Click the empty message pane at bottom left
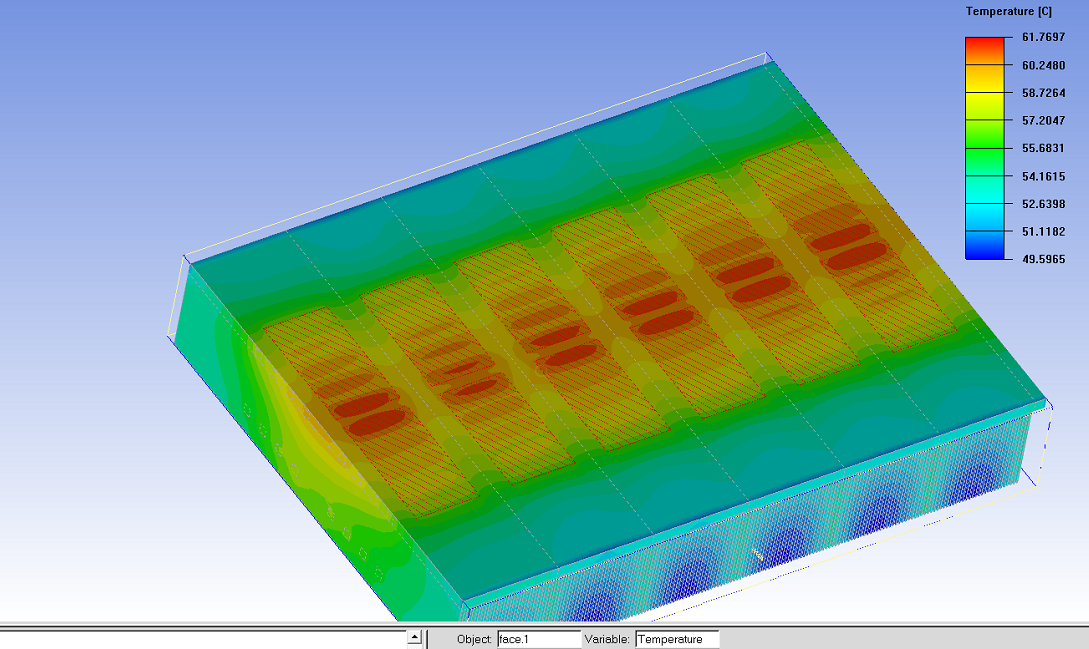 (x=200, y=639)
